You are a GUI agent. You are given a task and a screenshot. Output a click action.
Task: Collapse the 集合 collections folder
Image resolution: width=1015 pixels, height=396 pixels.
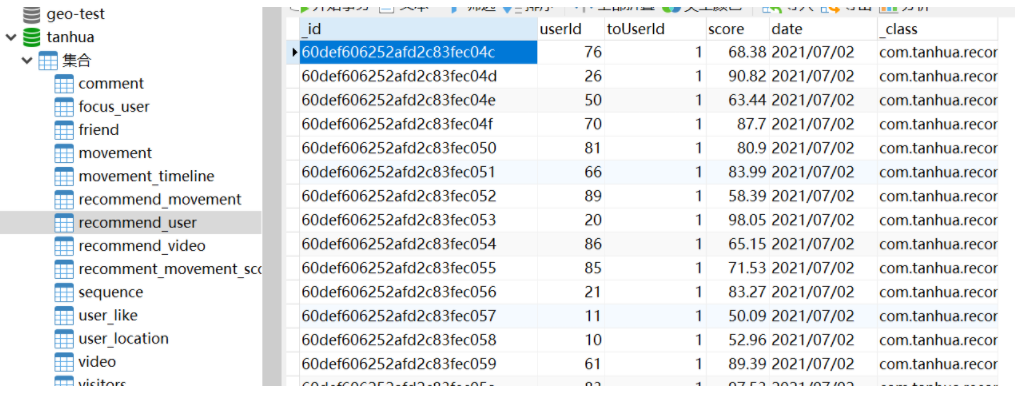27,61
